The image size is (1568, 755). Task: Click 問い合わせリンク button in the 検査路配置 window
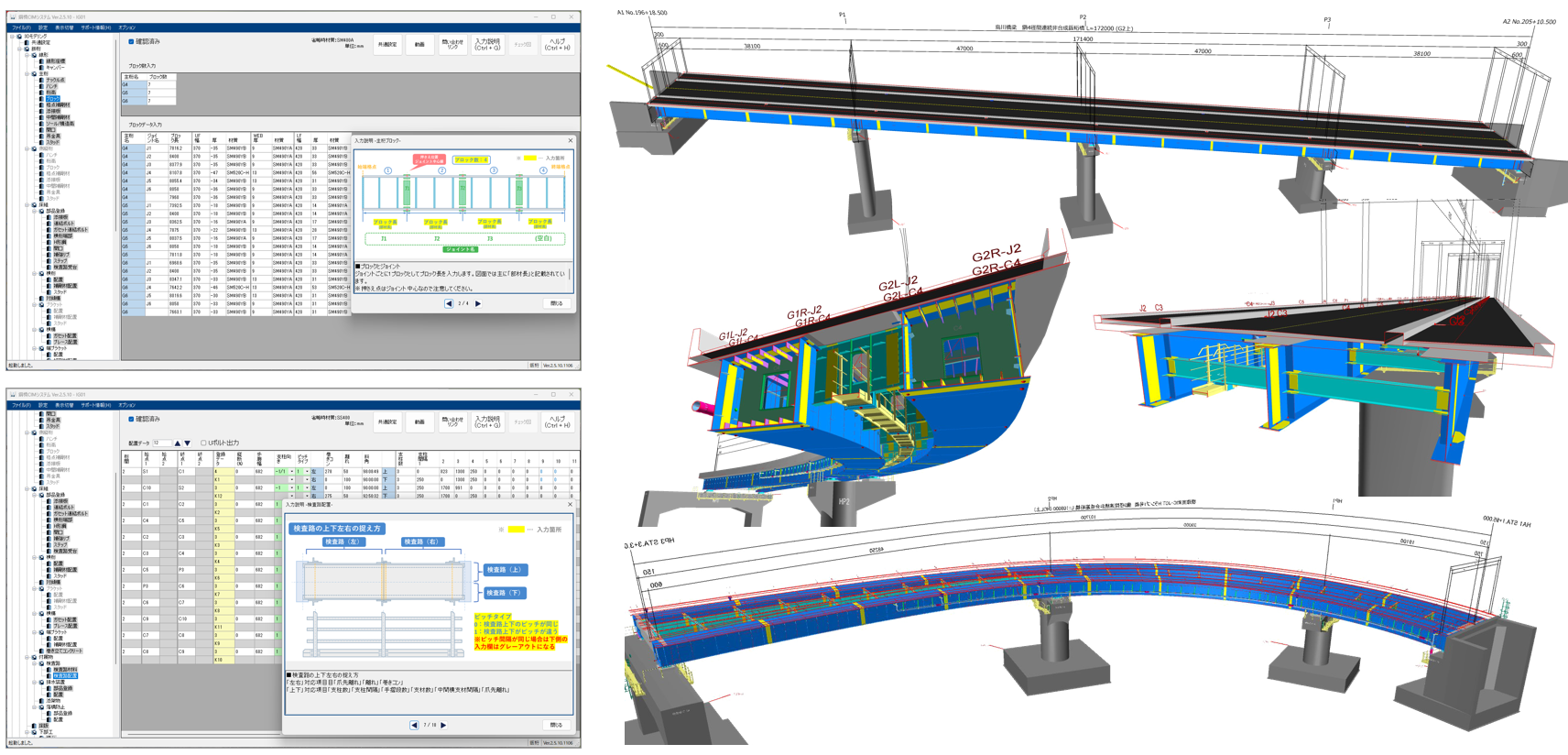pos(452,421)
